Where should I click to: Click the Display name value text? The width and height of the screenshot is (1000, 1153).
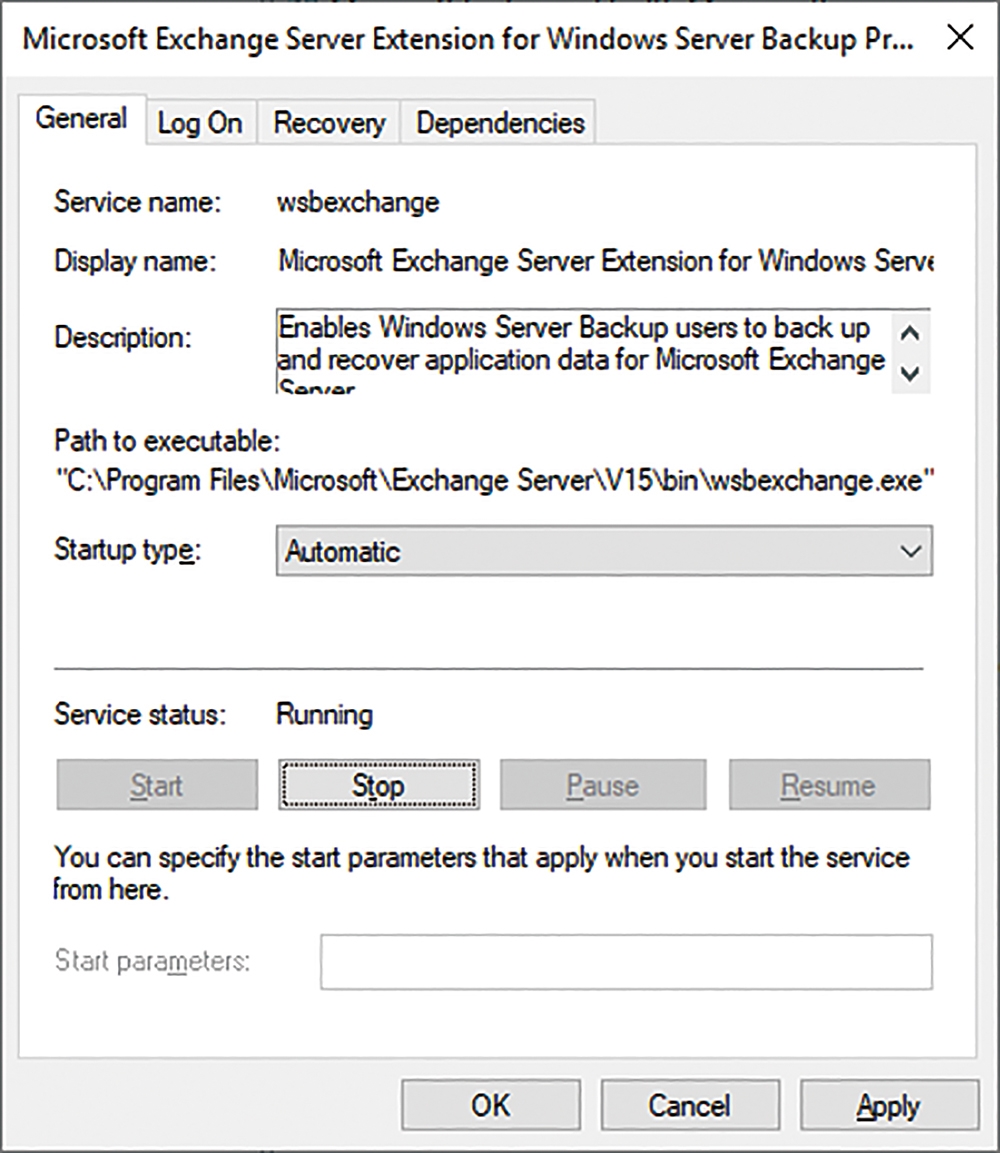(605, 261)
